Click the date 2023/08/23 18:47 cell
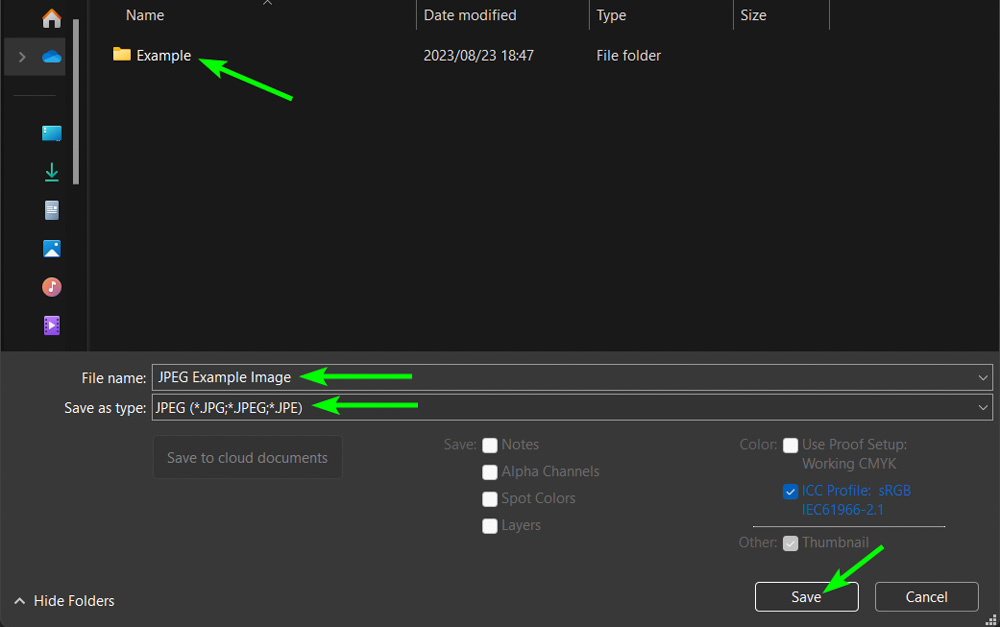 pos(478,55)
